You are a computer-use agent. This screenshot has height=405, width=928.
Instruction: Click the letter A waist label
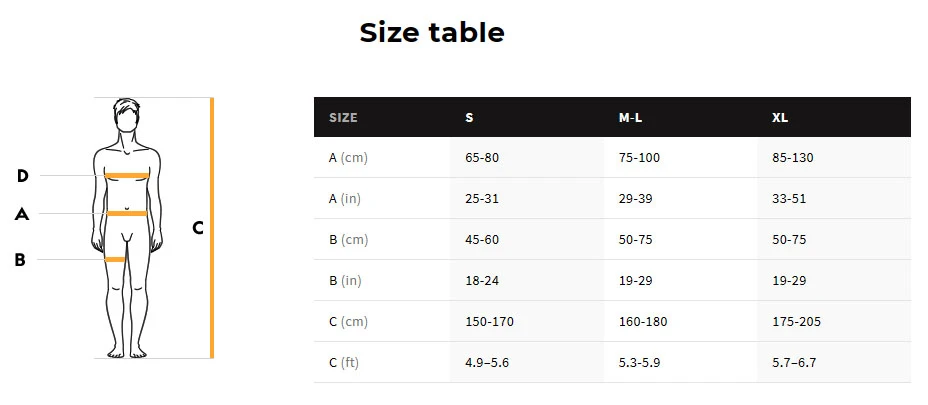23,214
